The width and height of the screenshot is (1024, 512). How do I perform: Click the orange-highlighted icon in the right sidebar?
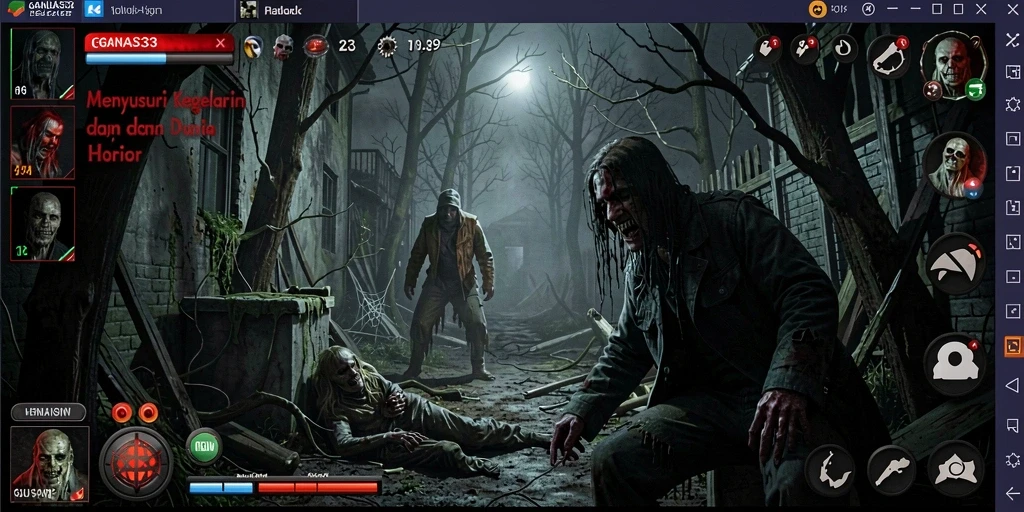(x=1013, y=345)
